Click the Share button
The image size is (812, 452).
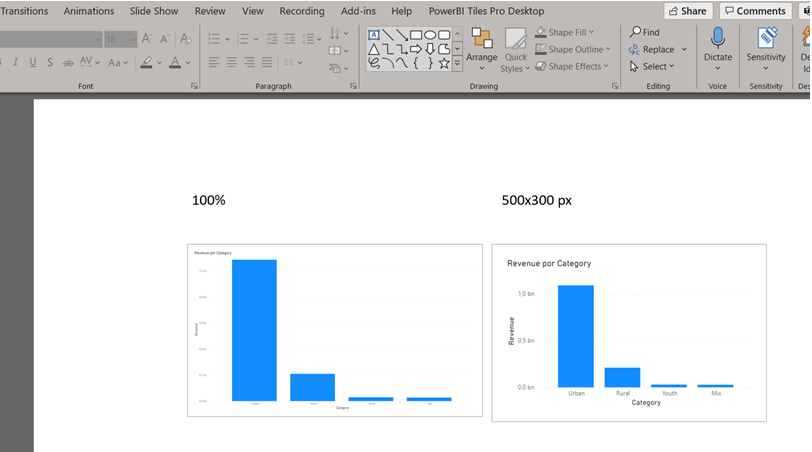click(x=687, y=11)
